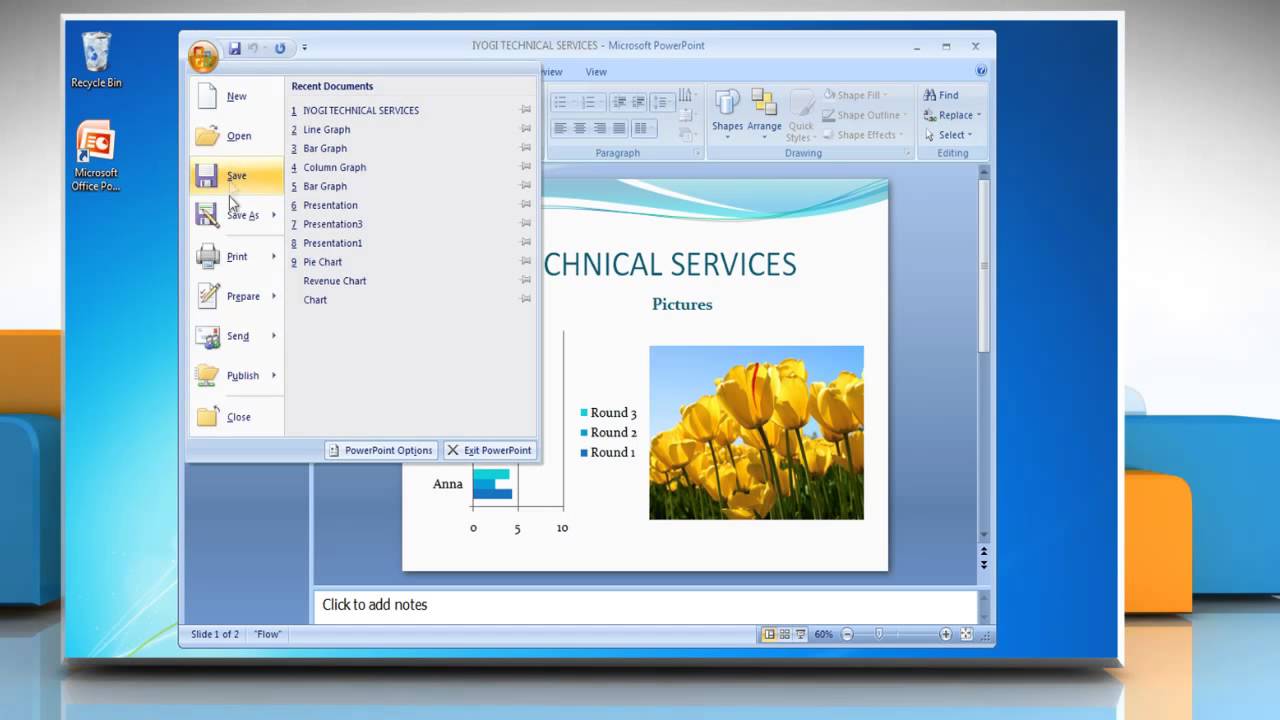Toggle pin next to Revenue Chart
The height and width of the screenshot is (720, 1280).
[526, 281]
